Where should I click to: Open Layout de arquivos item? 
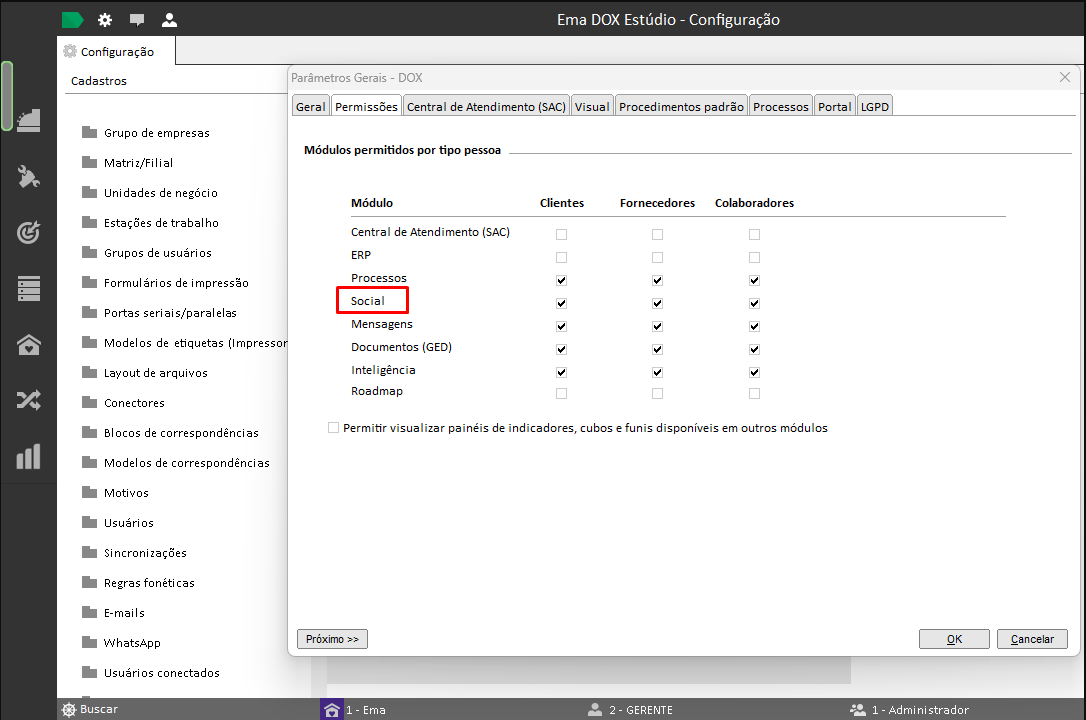tap(156, 372)
